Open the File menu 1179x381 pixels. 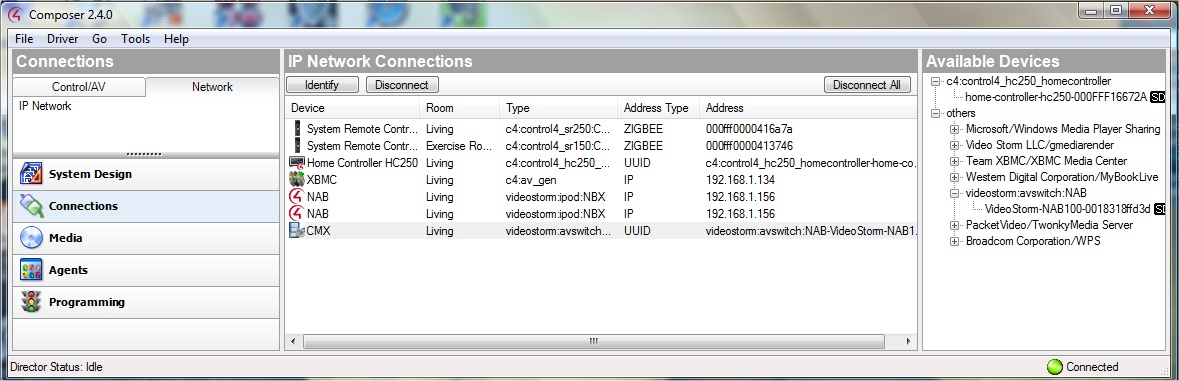point(24,39)
